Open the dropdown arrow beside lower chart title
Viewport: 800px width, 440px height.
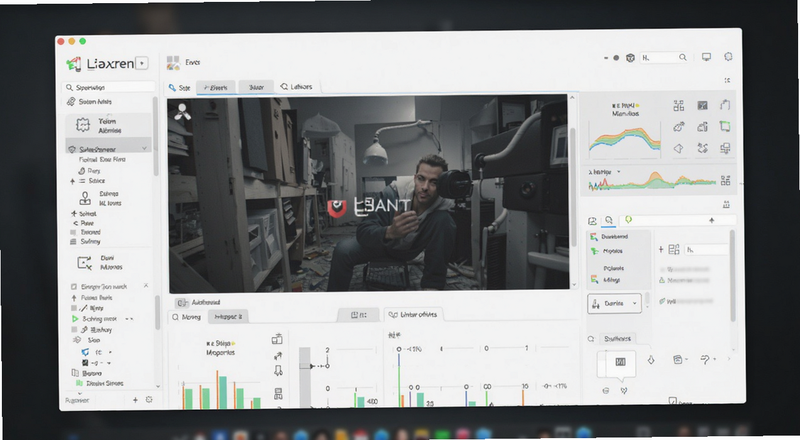click(619, 172)
